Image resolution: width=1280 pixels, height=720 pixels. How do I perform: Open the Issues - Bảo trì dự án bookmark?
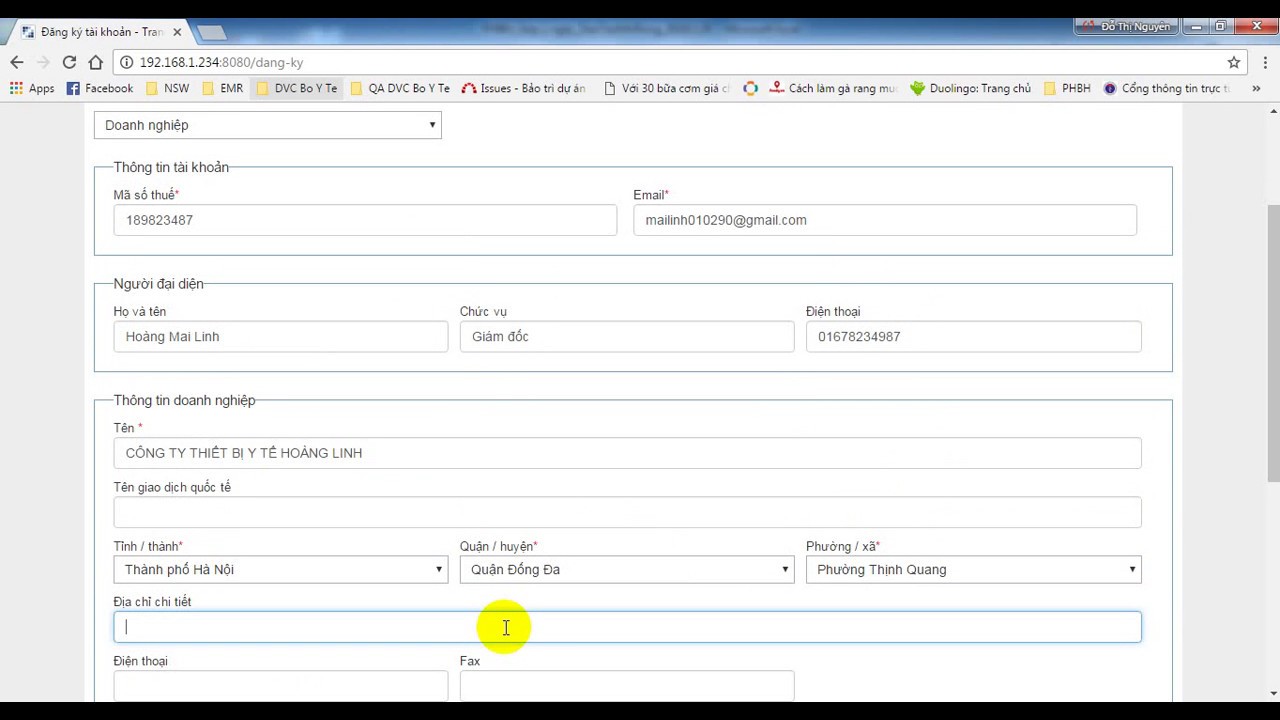(524, 88)
